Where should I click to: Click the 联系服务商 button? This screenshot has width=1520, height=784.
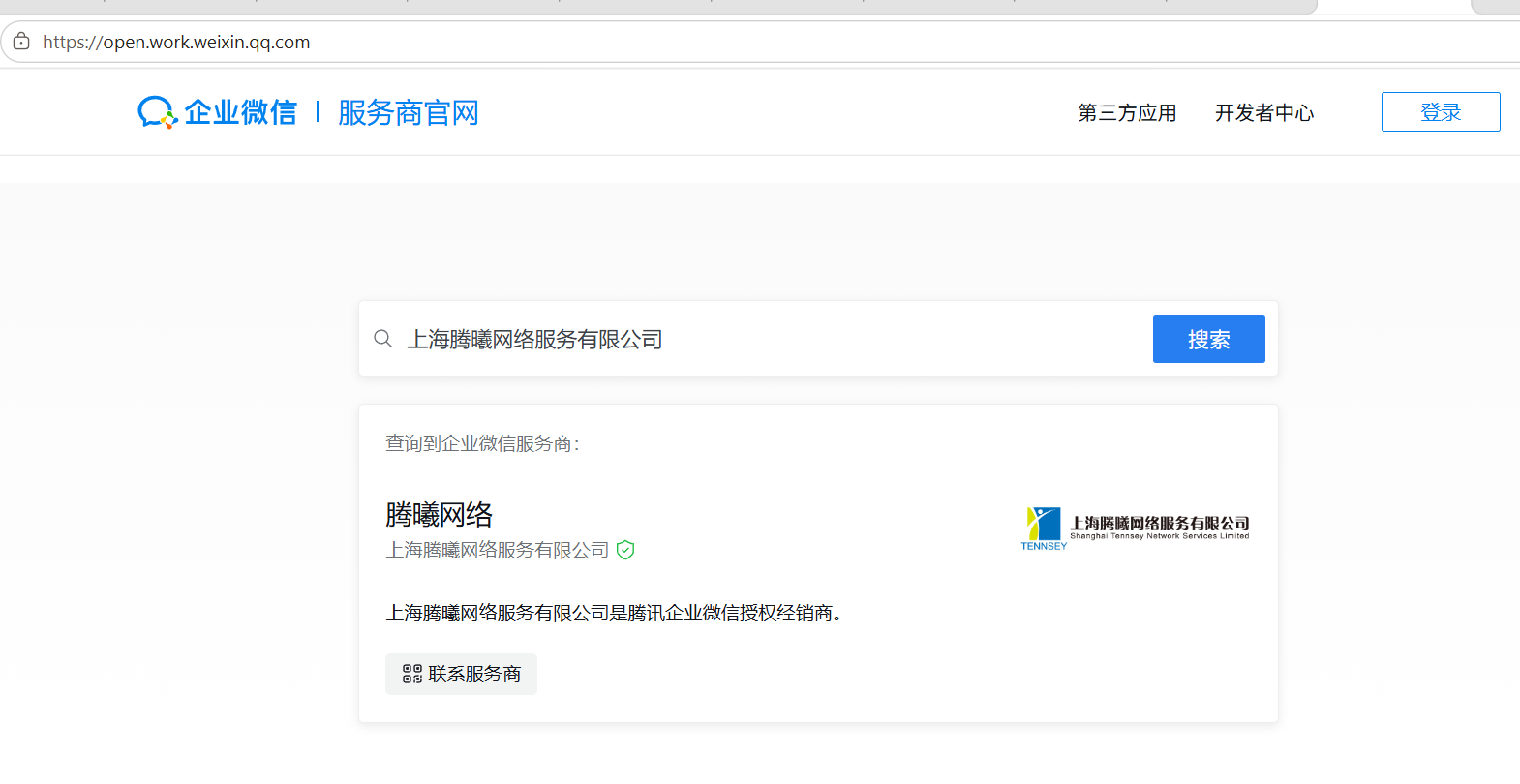[x=461, y=674]
